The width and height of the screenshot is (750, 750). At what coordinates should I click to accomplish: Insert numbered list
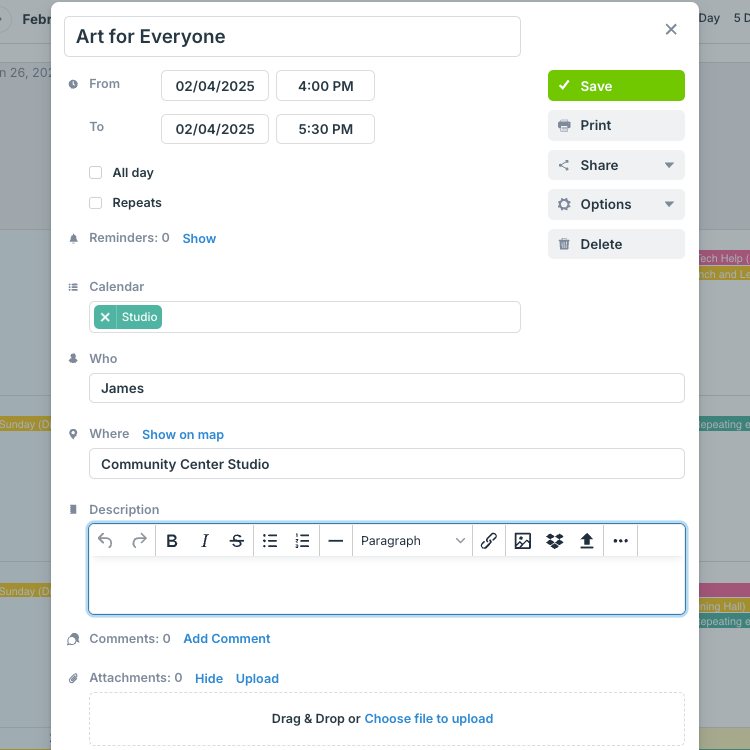pyautogui.click(x=302, y=540)
